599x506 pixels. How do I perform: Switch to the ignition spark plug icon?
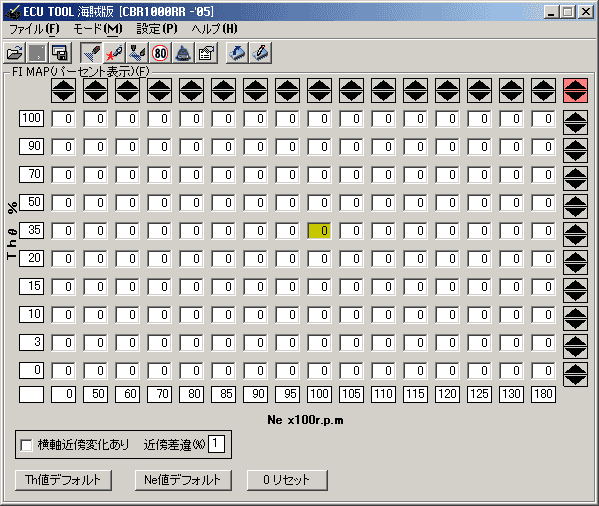[114, 53]
